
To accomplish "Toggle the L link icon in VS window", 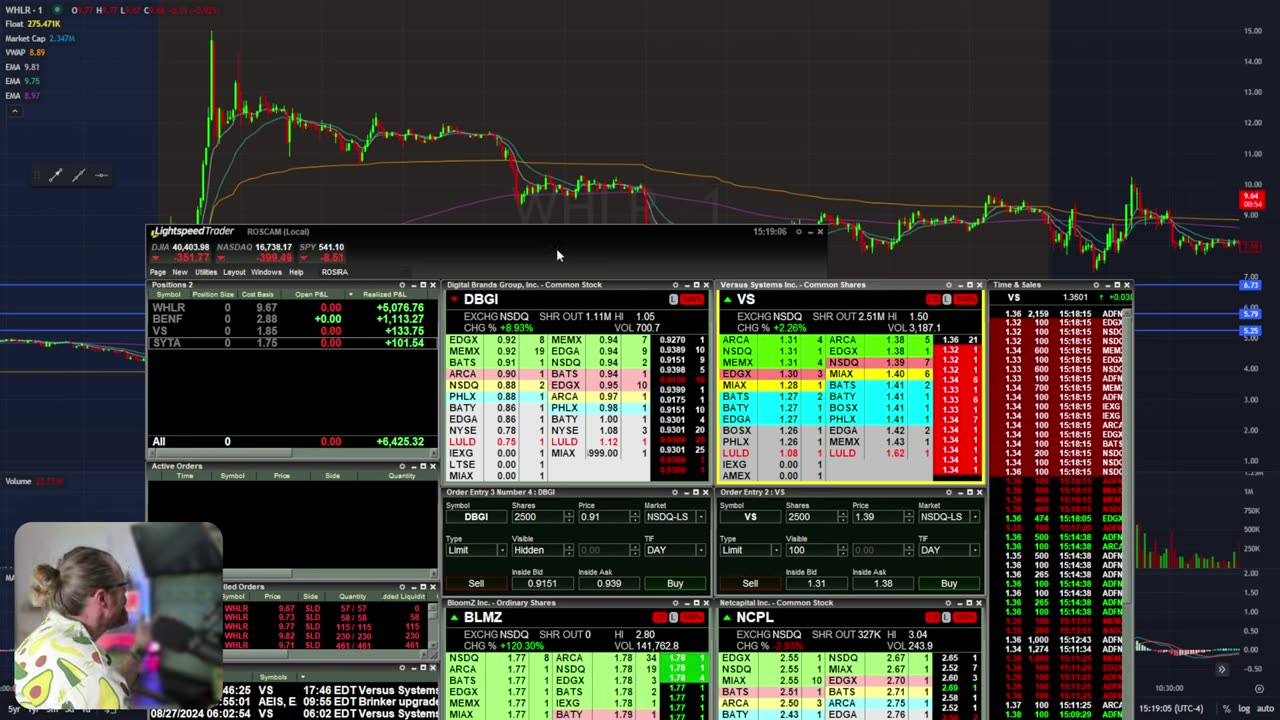I will click(x=946, y=300).
